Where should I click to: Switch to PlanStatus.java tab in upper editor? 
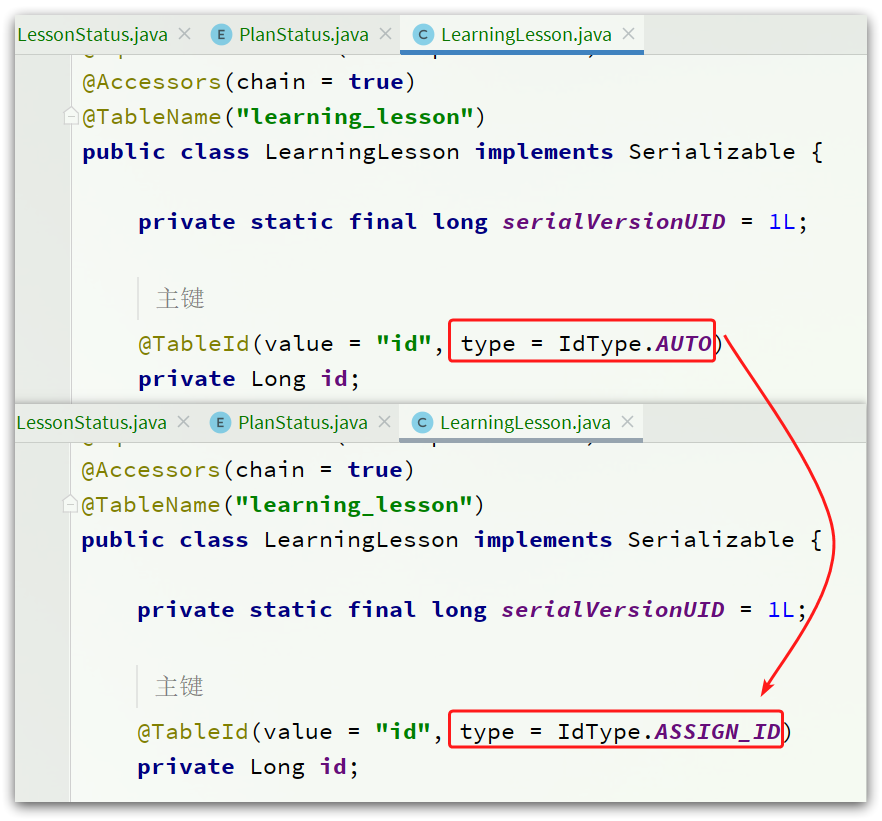tap(304, 35)
